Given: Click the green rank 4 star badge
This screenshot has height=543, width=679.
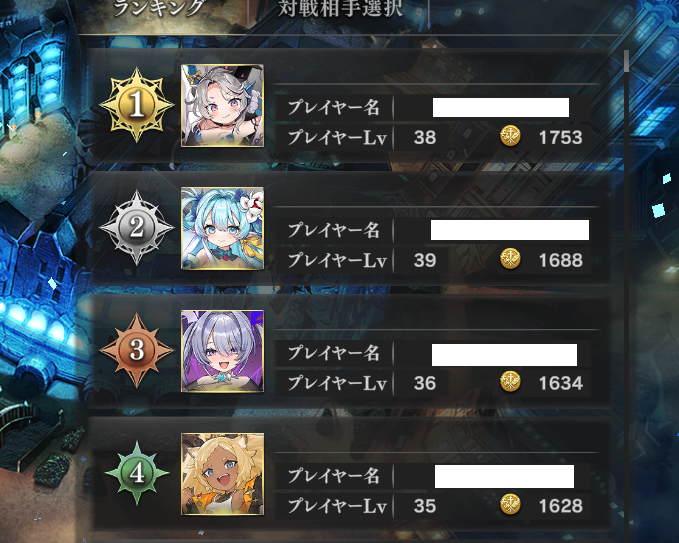Looking at the screenshot, I should (x=137, y=473).
